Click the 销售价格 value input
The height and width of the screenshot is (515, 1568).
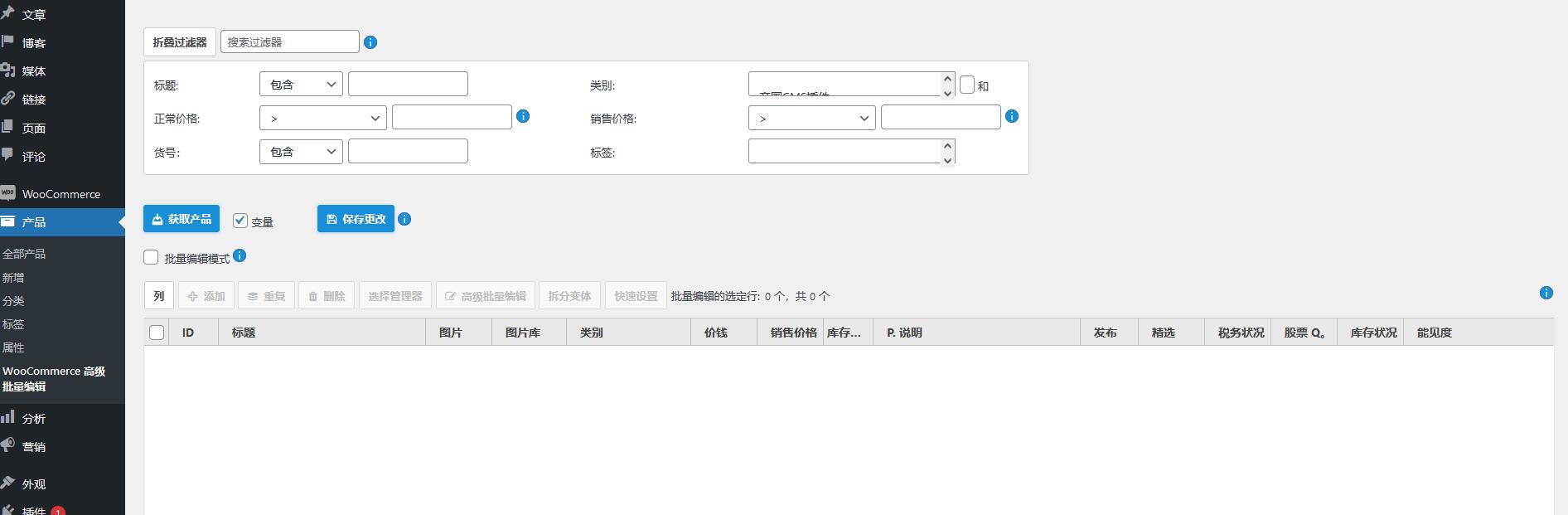coord(941,117)
